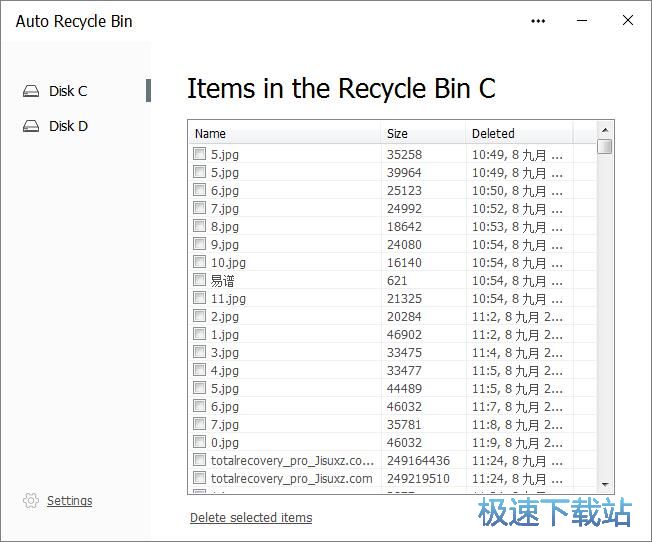Click the deleted time starting 10:53

tap(517, 227)
